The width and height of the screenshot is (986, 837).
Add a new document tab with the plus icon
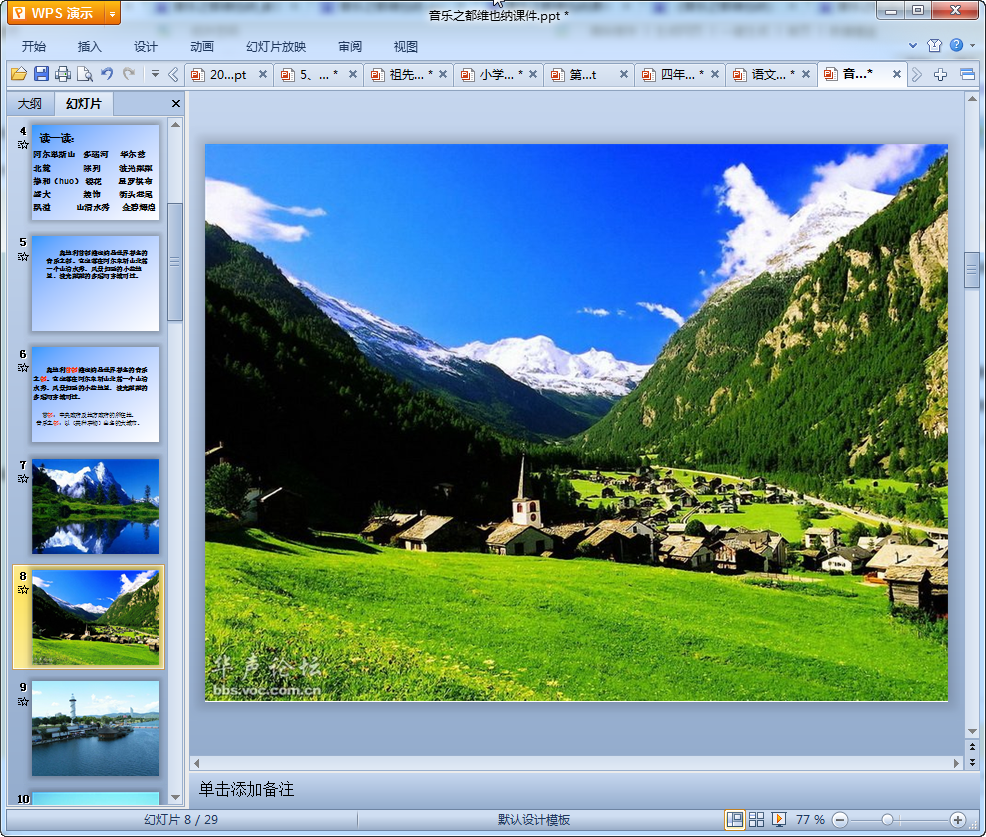[x=940, y=75]
